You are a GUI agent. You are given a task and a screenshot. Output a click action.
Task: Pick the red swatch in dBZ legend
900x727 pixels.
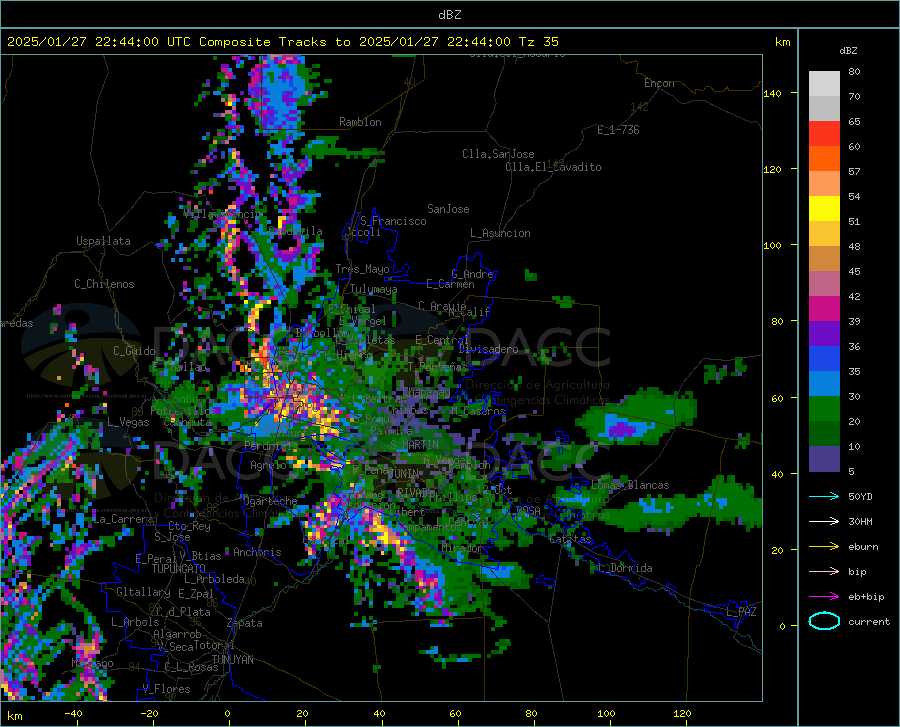(824, 134)
